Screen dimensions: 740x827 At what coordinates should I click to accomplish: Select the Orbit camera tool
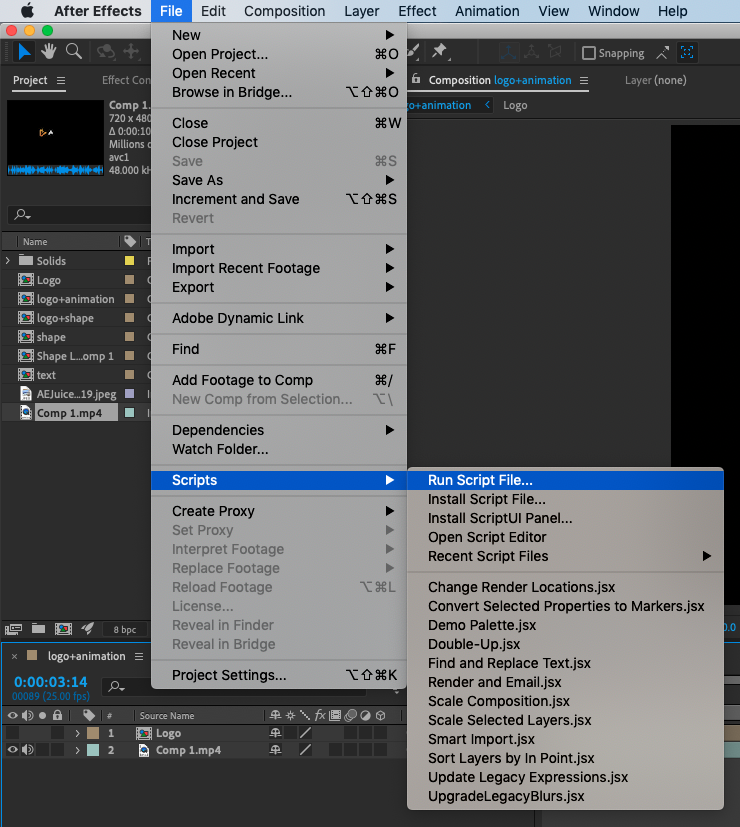(105, 52)
